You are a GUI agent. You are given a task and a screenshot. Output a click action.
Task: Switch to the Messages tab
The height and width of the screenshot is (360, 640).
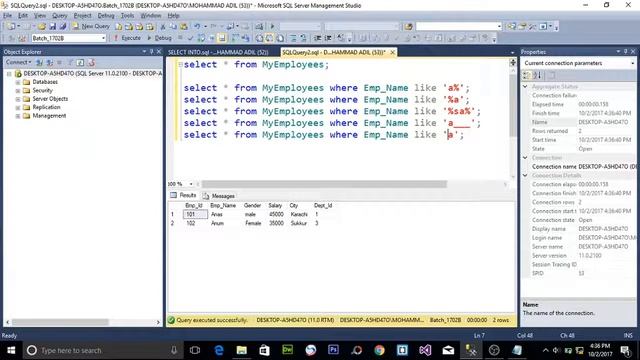point(219,196)
